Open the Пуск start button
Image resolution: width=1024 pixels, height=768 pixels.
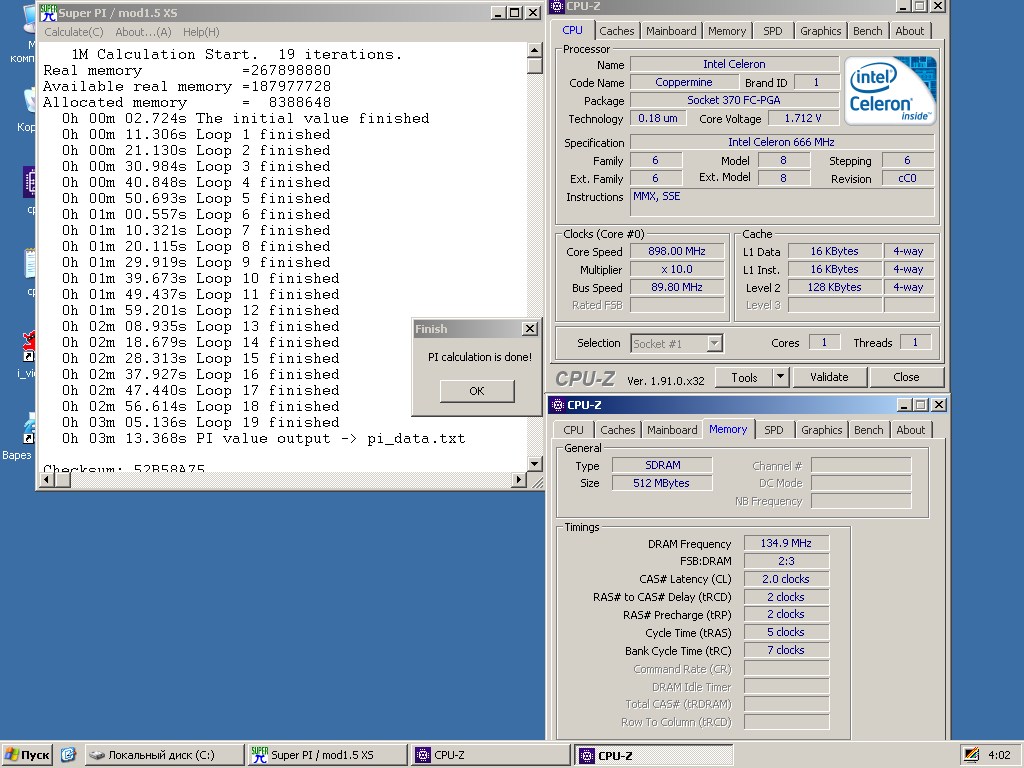[x=27, y=755]
